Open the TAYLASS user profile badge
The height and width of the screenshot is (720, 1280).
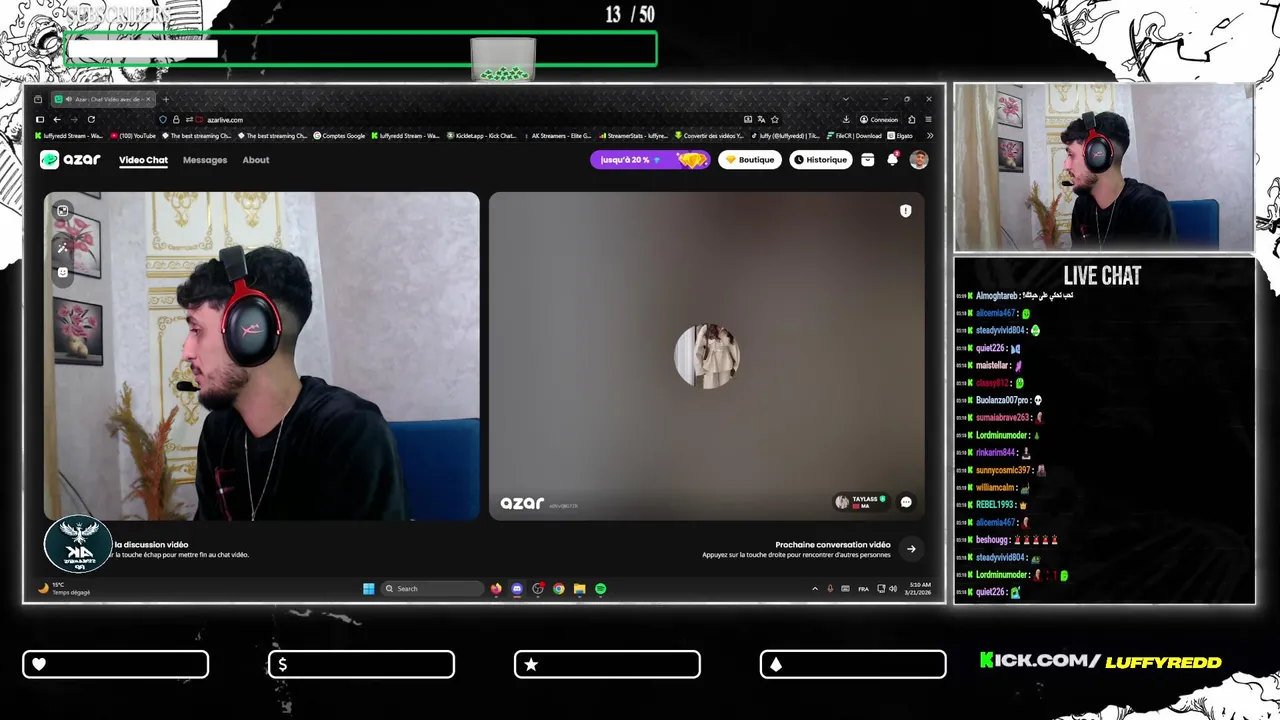[x=862, y=502]
